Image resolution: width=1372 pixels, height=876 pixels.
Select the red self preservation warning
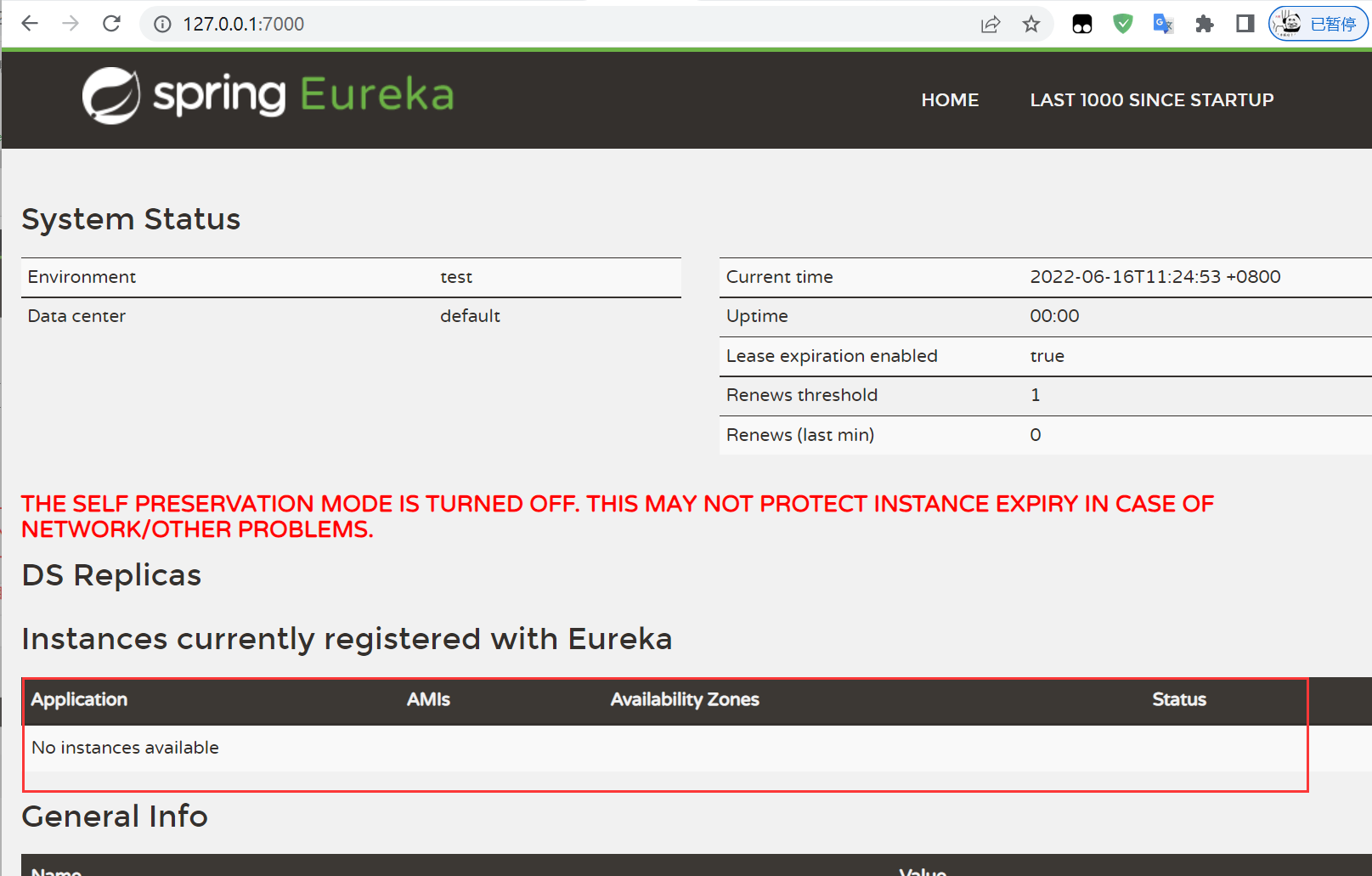point(618,517)
